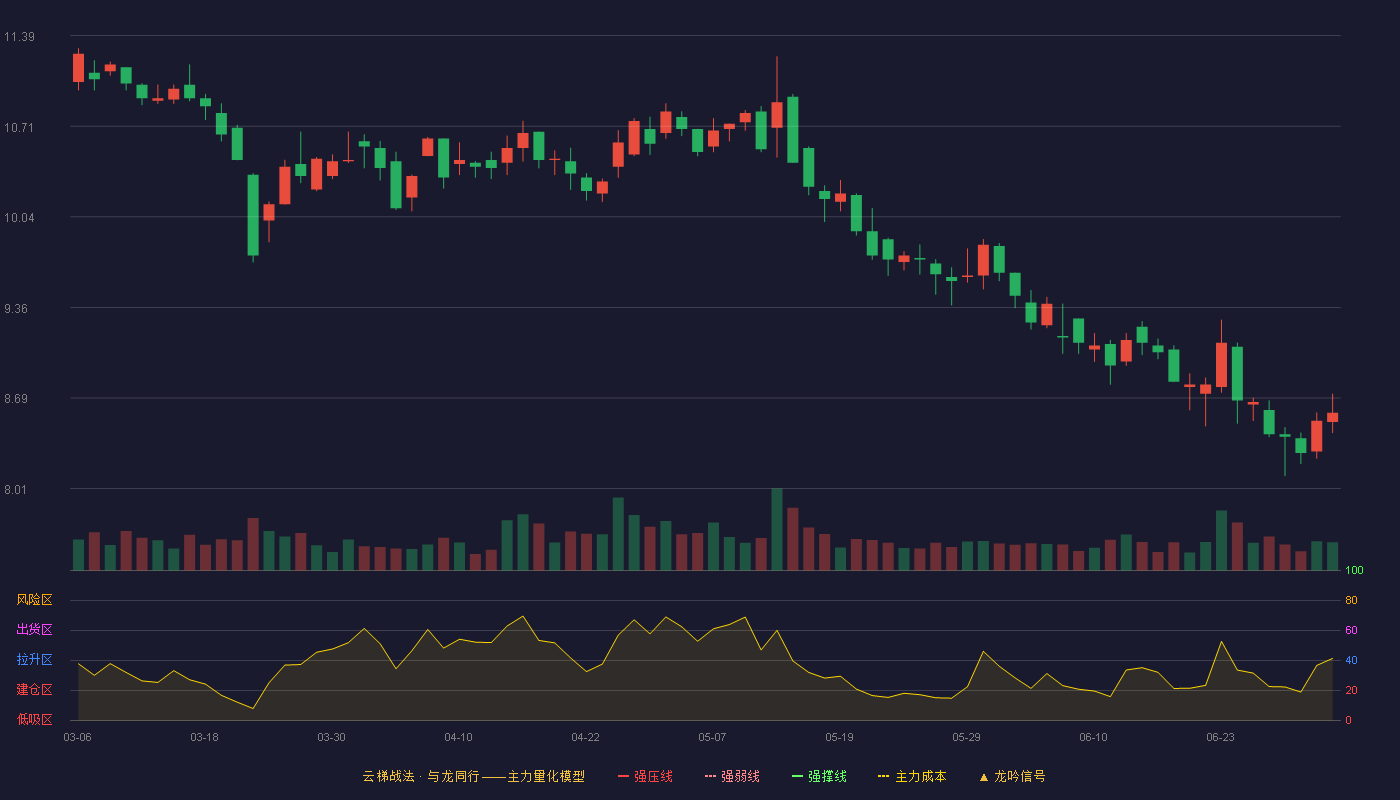1400x800 pixels.
Task: Click the 06-10 date label
Action: [1093, 737]
